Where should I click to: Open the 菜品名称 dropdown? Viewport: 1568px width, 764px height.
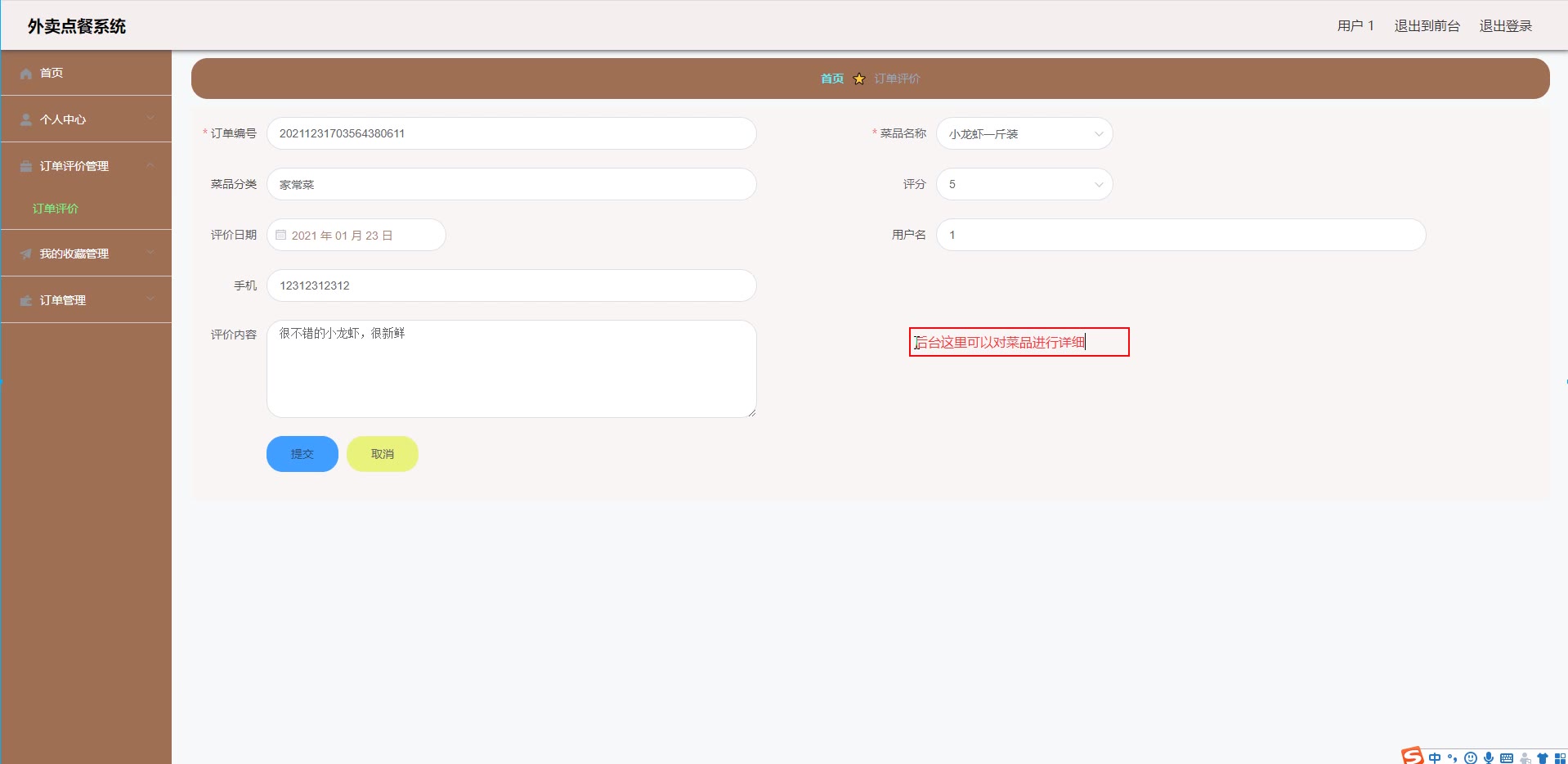[1024, 133]
